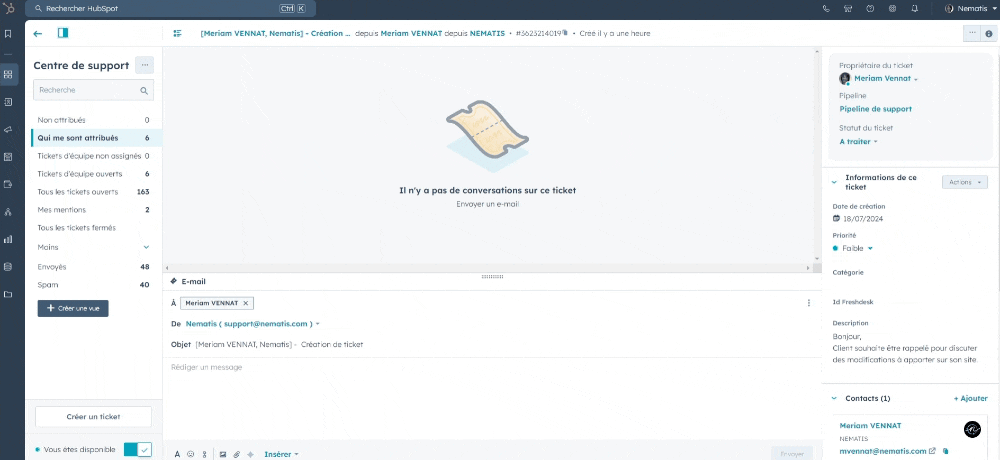This screenshot has width=1000, height=460.
Task: Click the back arrow icon
Action: [x=38, y=33]
